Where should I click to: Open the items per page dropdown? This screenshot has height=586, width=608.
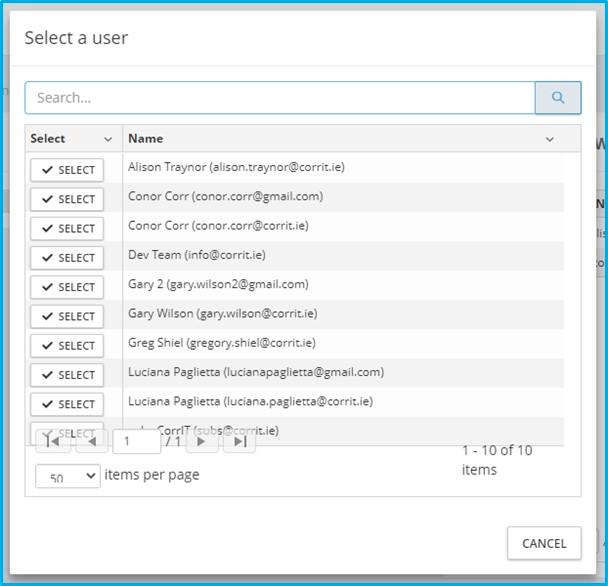(x=68, y=477)
